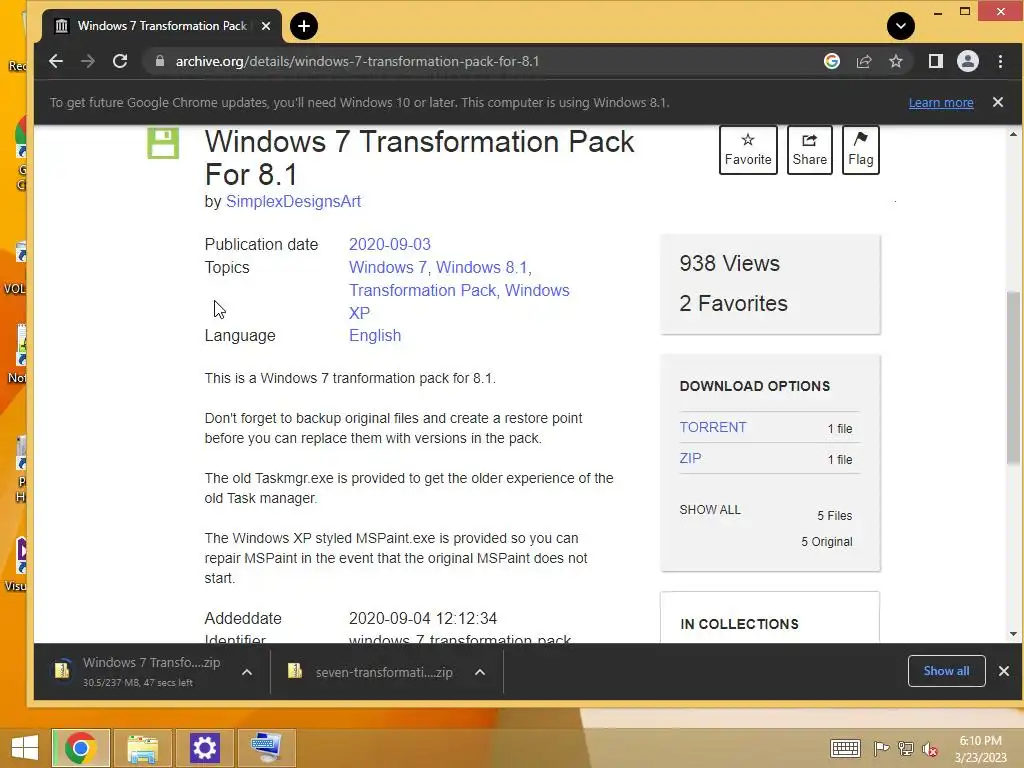Open the network tray icon
Viewport: 1024px width, 768px height.
[905, 748]
